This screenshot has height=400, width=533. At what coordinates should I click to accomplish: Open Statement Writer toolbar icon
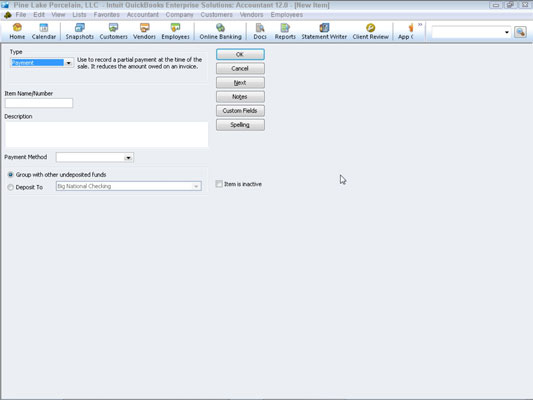click(324, 31)
